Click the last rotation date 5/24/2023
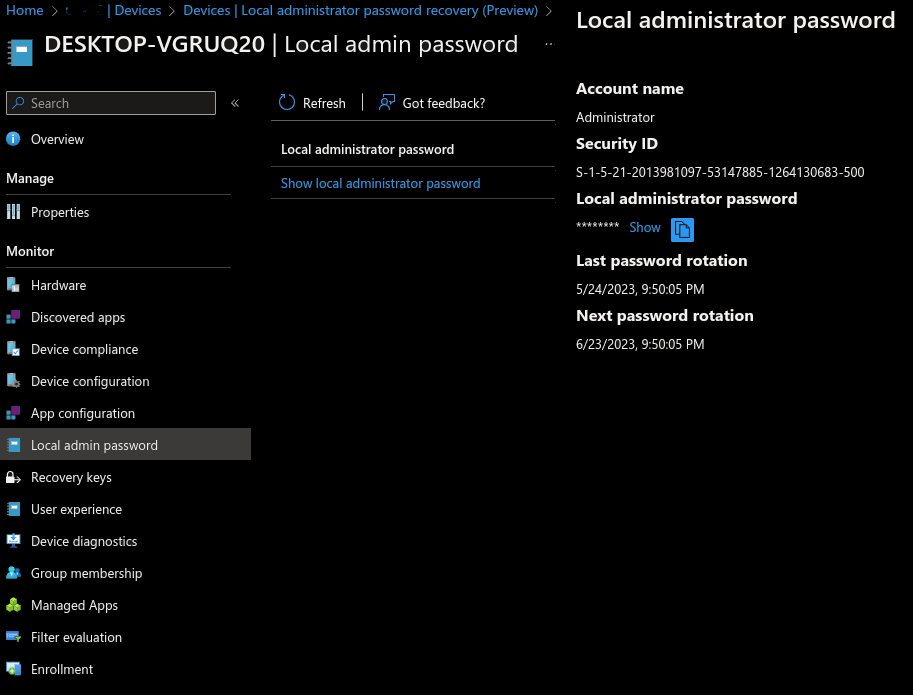 pos(640,289)
